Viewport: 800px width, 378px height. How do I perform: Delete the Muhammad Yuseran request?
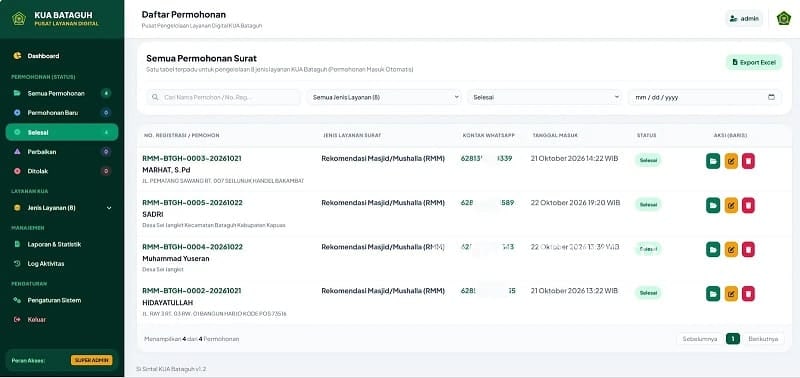click(x=748, y=249)
